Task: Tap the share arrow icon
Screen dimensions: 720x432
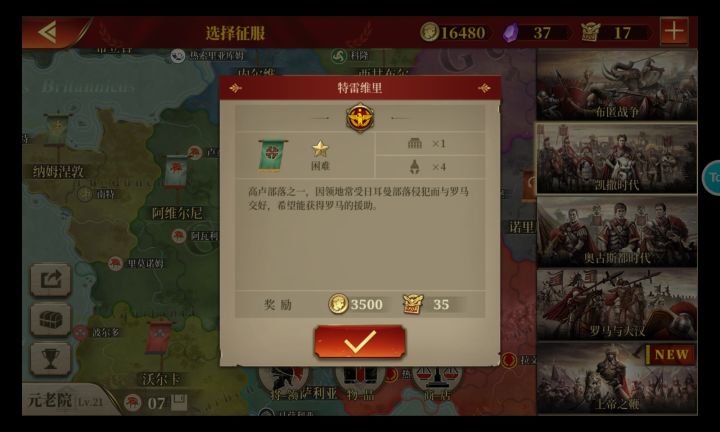Action: click(51, 279)
